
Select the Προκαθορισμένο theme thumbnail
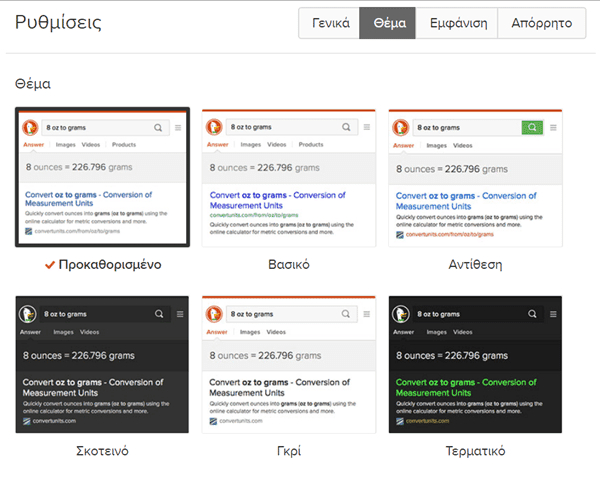click(102, 177)
